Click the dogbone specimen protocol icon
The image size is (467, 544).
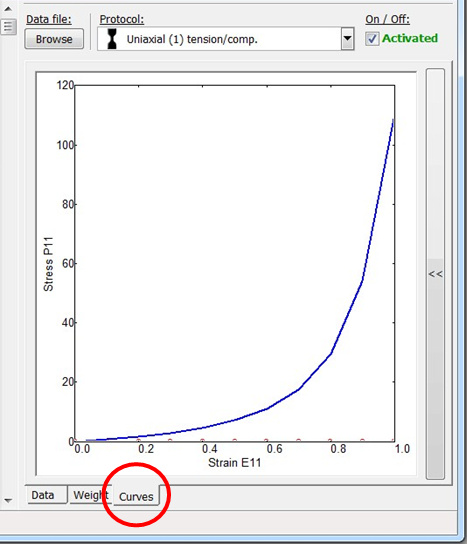click(112, 39)
